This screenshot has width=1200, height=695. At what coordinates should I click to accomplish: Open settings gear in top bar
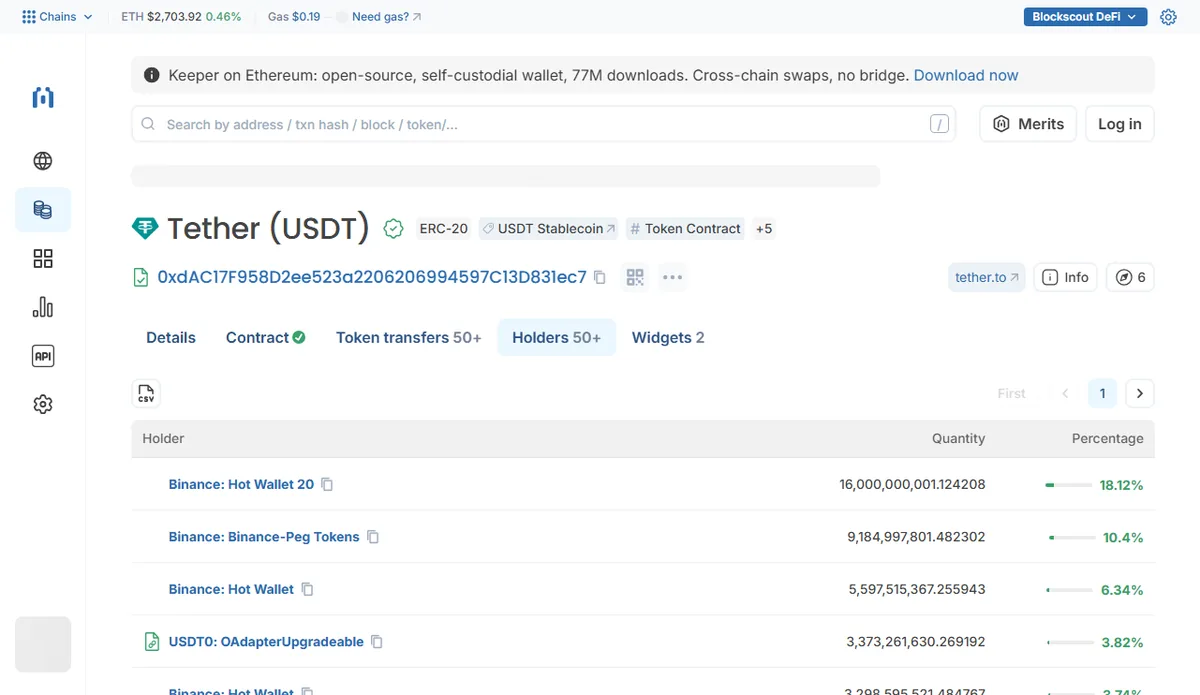pyautogui.click(x=1168, y=17)
